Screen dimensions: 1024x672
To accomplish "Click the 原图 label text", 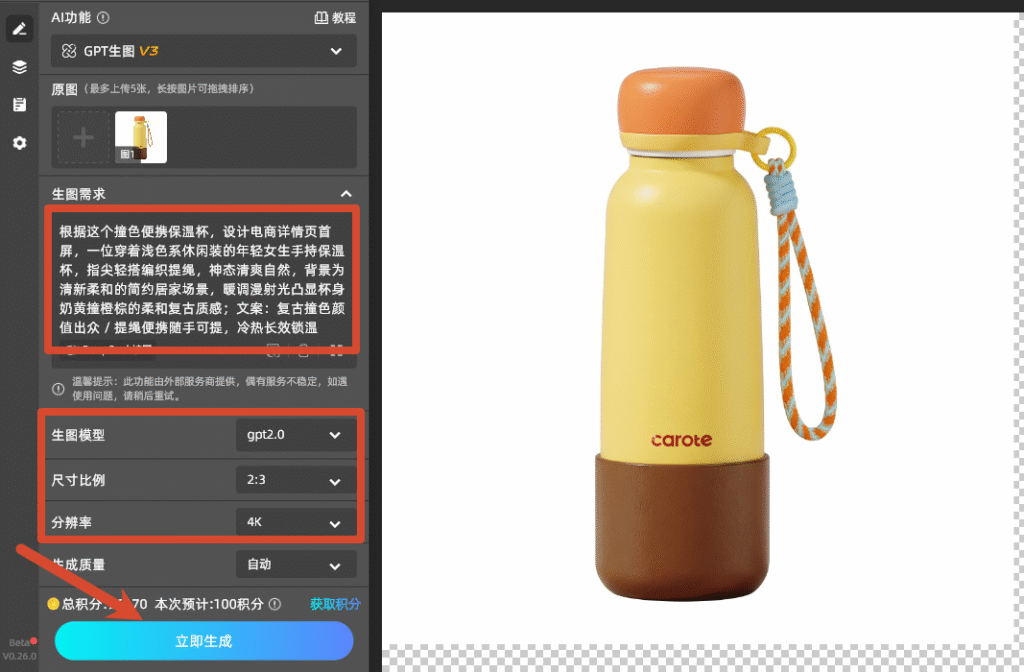I will pyautogui.click(x=64, y=89).
